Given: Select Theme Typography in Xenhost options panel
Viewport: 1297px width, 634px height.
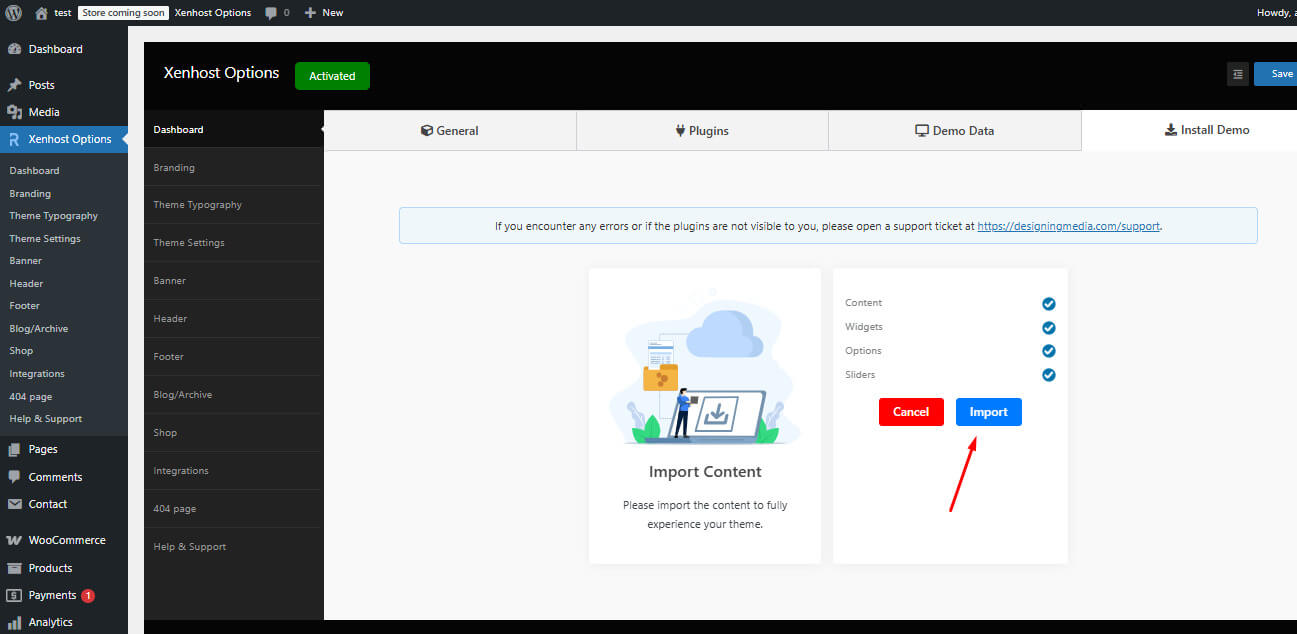Looking at the screenshot, I should coord(234,205).
